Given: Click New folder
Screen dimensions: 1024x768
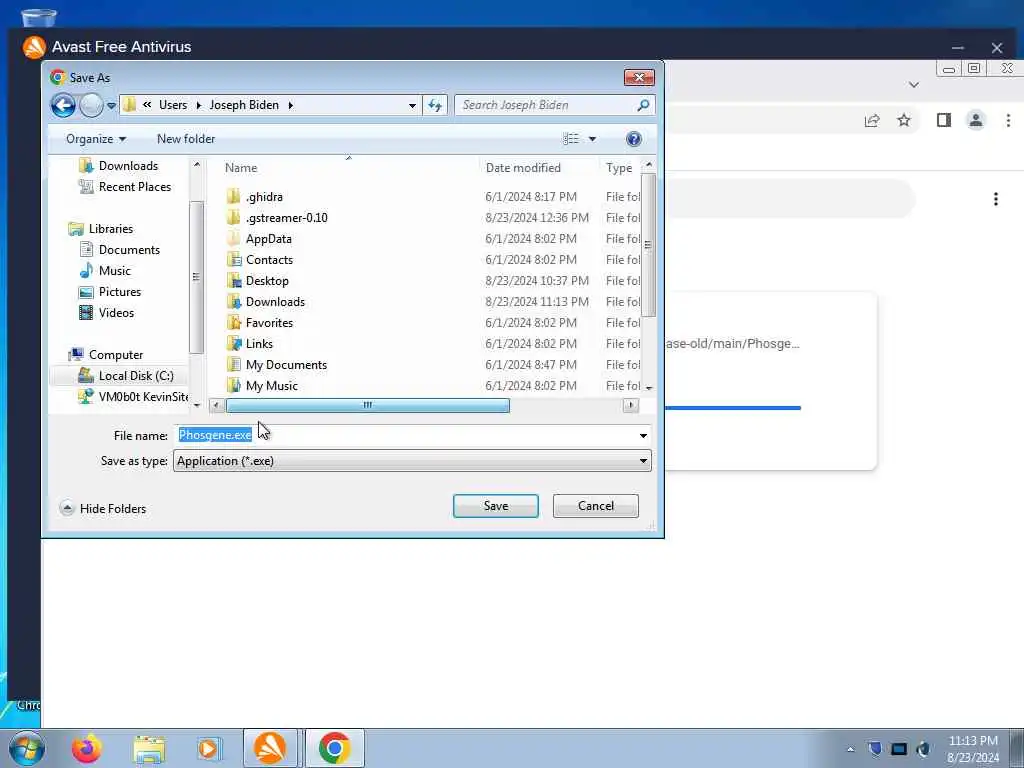Looking at the screenshot, I should tap(186, 139).
